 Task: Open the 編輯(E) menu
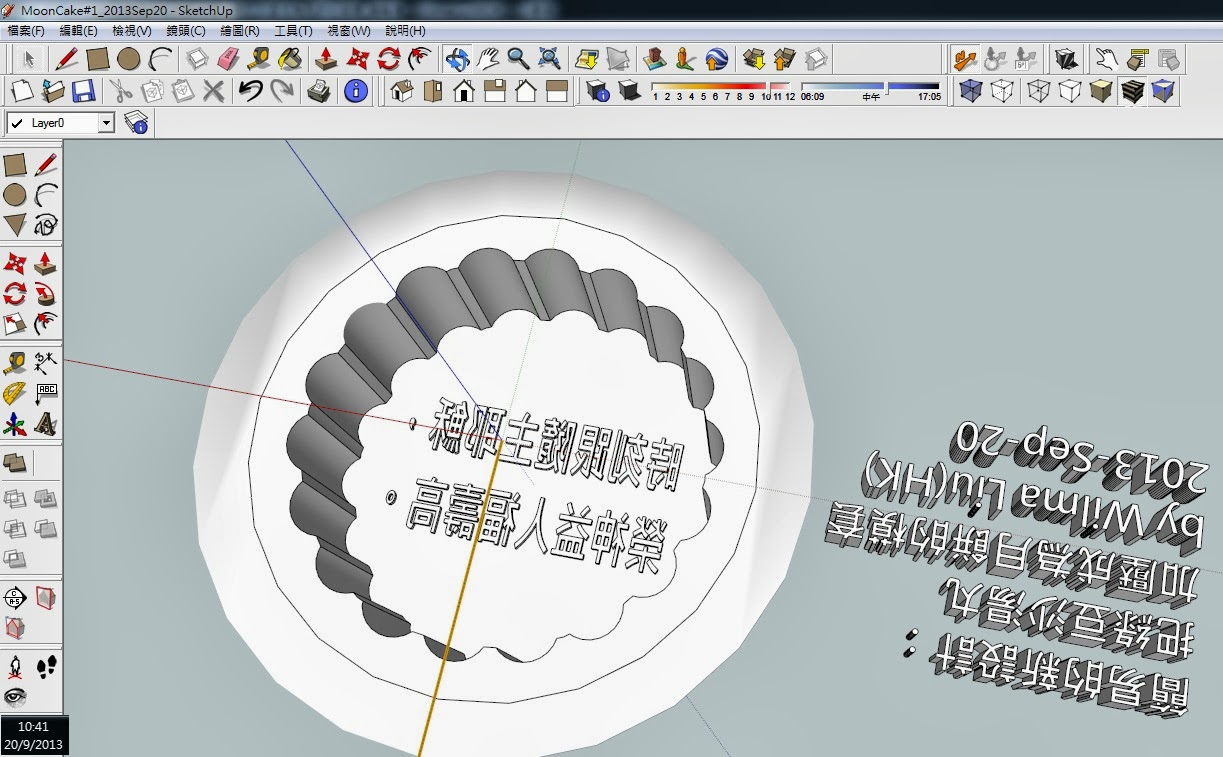click(x=78, y=31)
